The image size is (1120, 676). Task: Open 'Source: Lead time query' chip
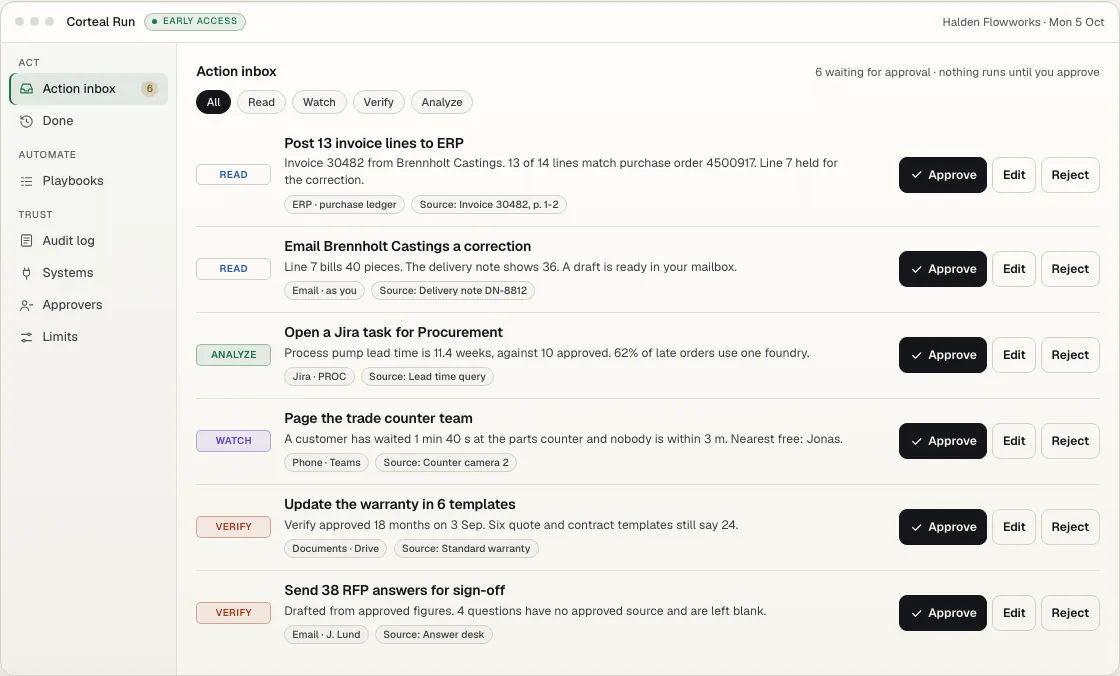tap(427, 377)
